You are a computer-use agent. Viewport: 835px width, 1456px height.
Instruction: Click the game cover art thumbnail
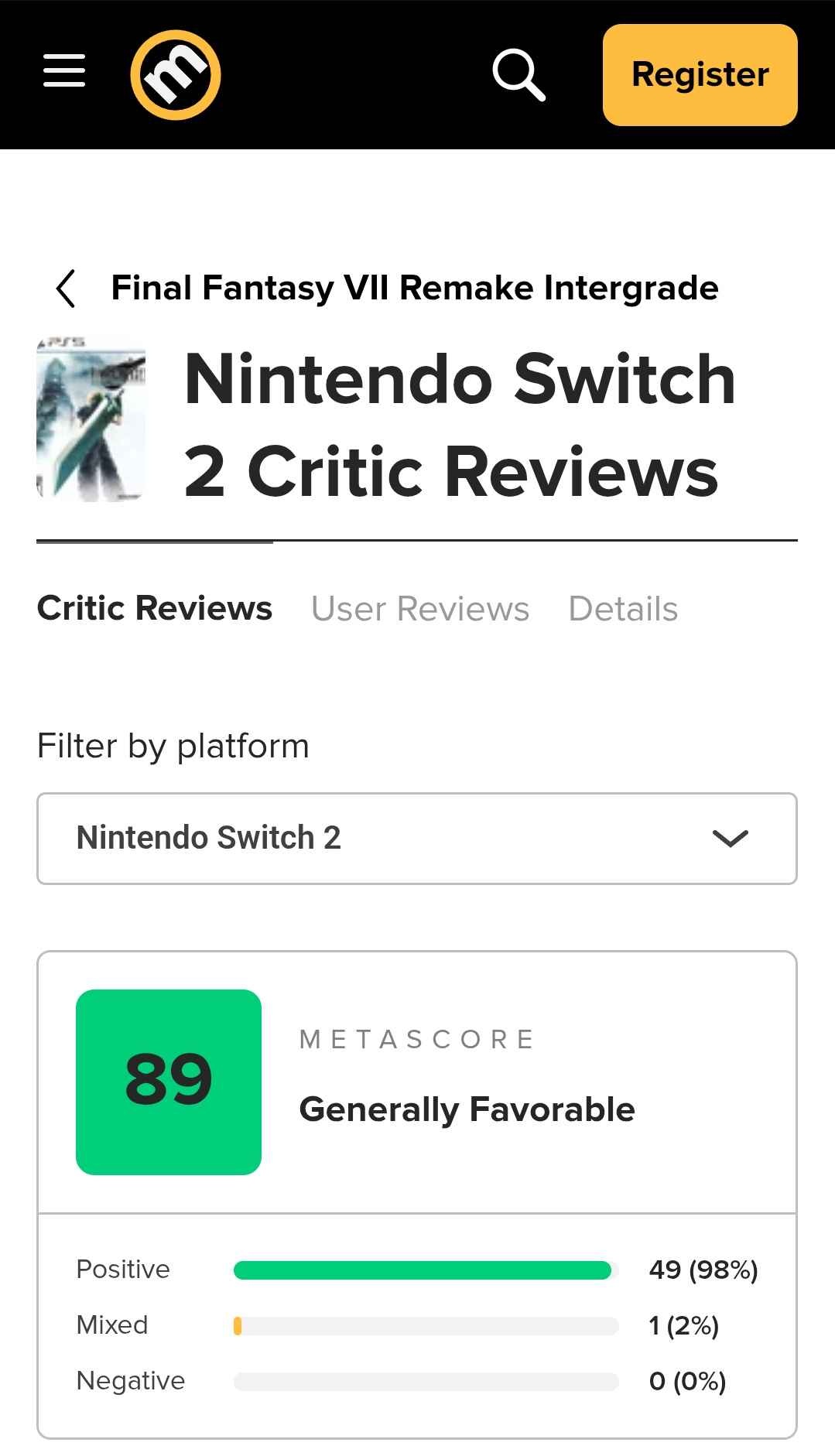(x=91, y=419)
